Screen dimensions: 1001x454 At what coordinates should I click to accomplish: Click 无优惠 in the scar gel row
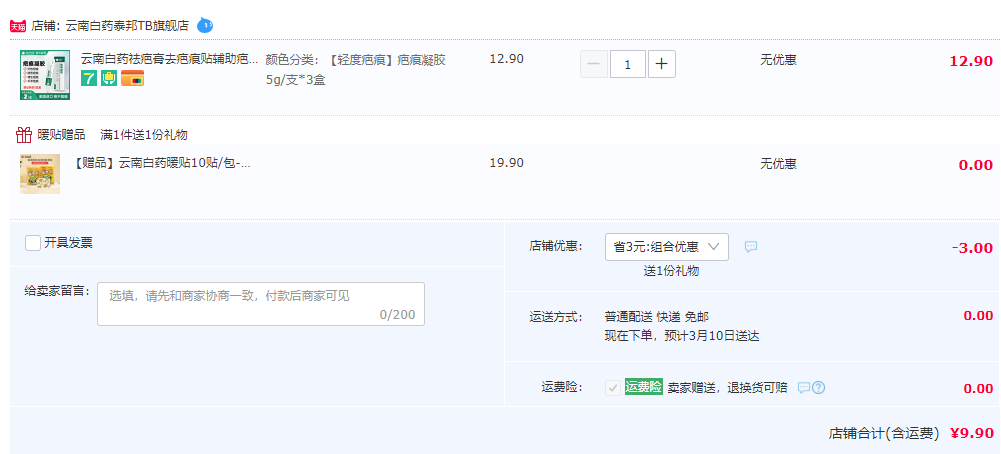tap(778, 60)
